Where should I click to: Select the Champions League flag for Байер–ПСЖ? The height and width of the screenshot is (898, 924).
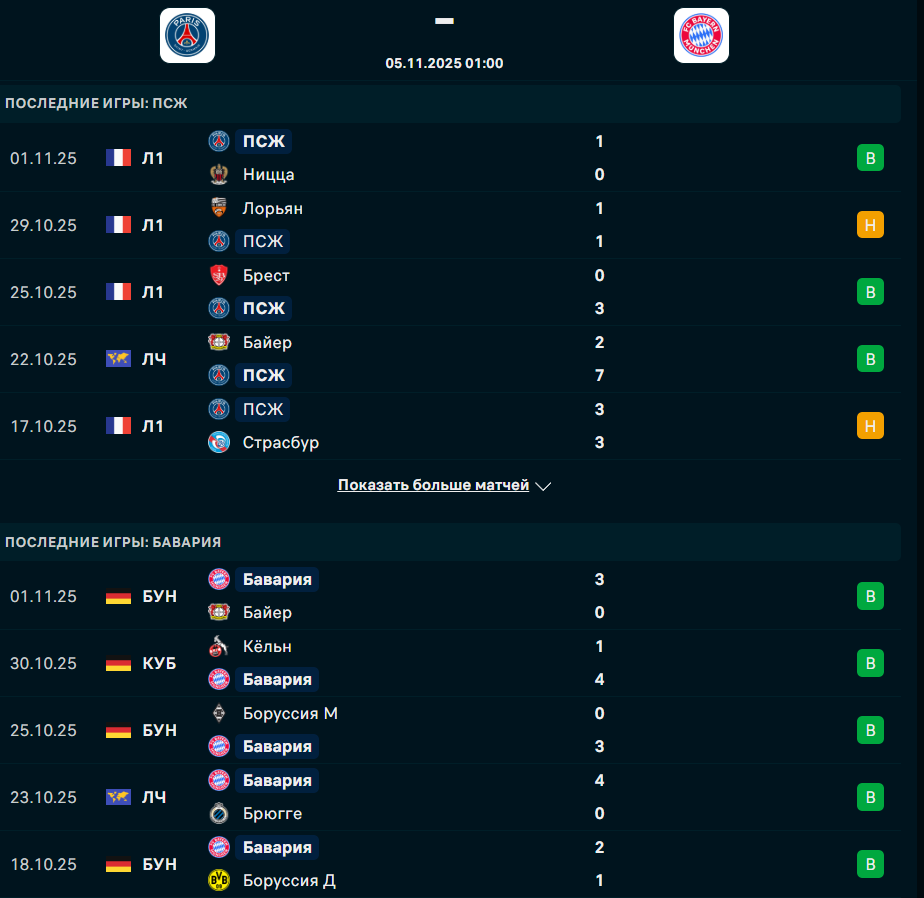118,359
